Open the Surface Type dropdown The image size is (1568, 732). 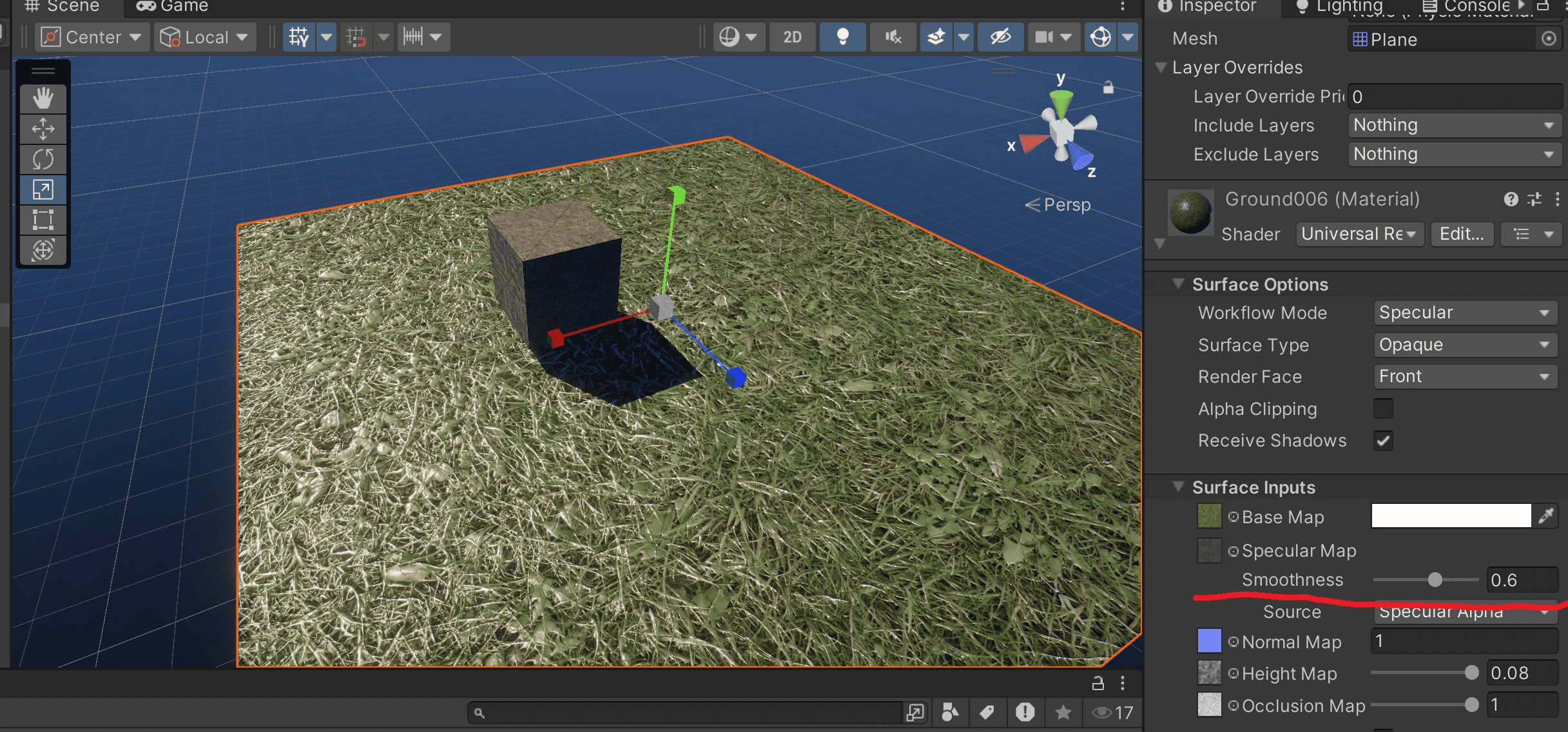pos(1465,345)
